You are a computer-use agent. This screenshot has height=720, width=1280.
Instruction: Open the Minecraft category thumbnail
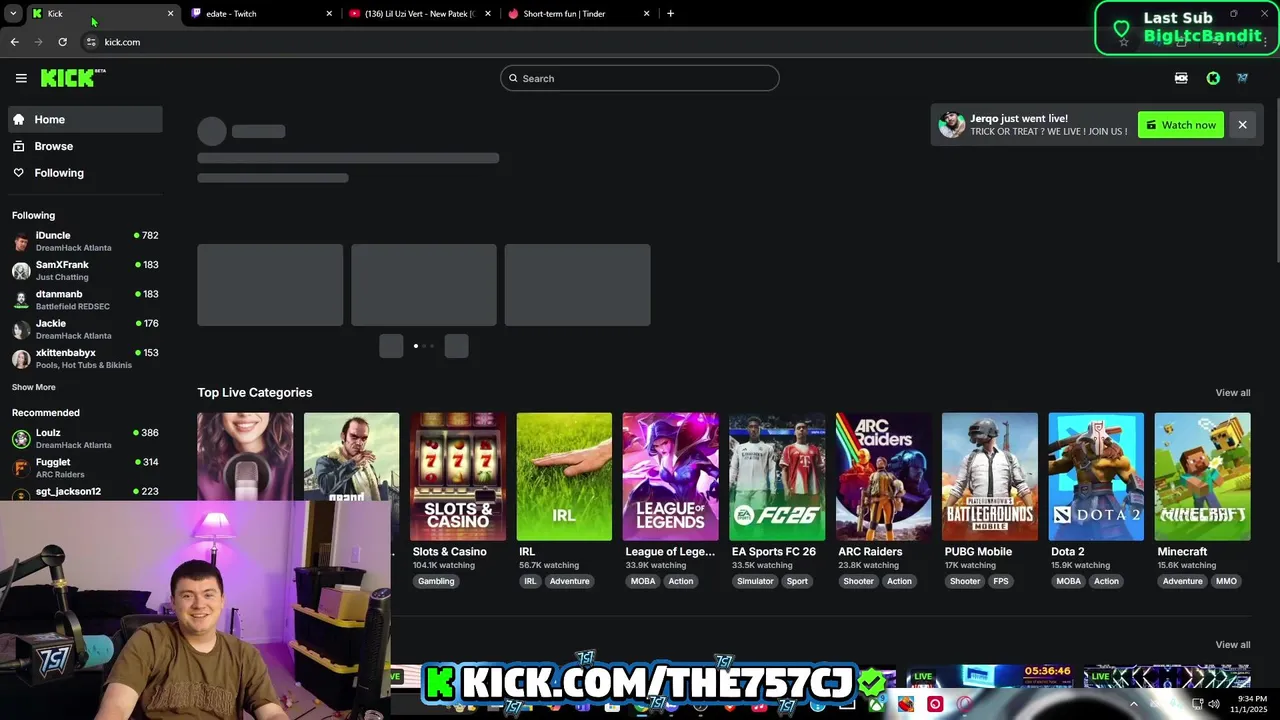pos(1202,476)
